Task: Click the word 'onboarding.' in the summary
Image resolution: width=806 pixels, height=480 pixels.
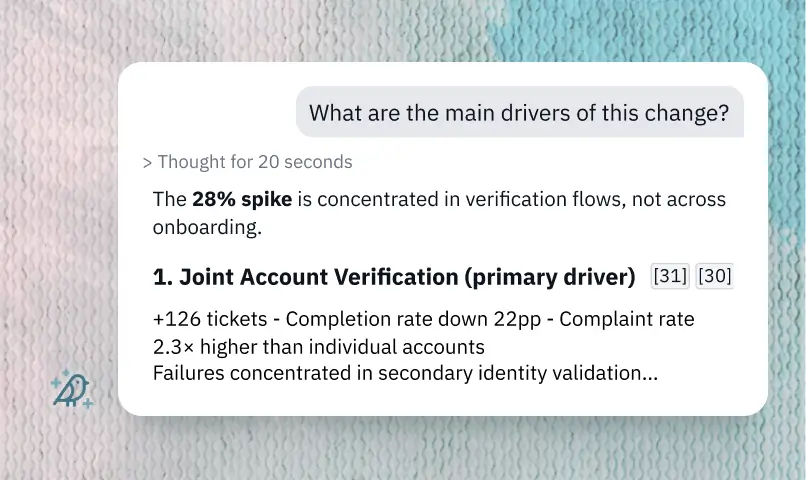Action: [x=207, y=227]
